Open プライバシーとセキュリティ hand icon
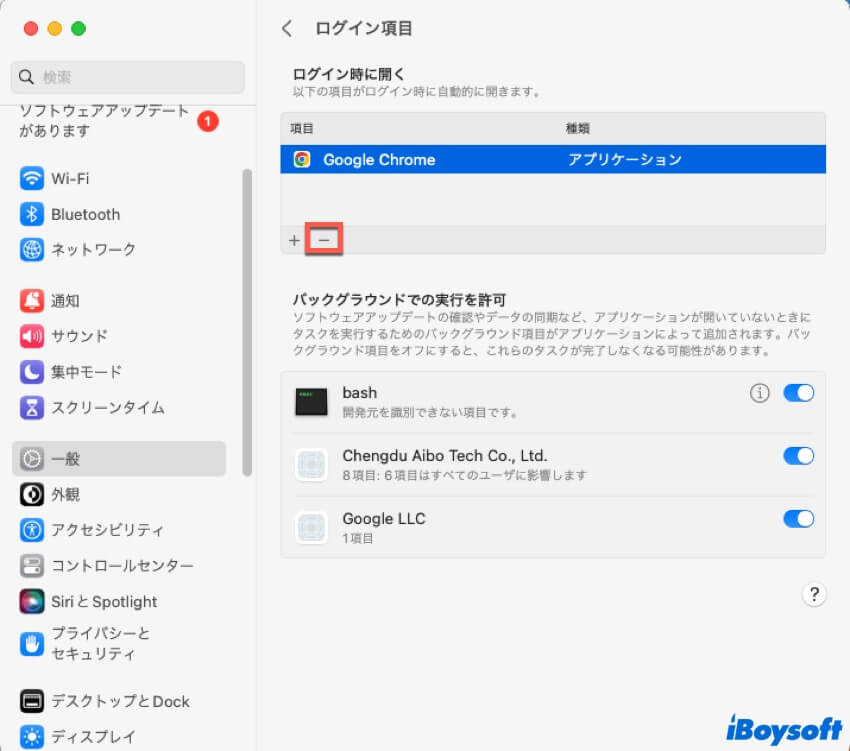 tap(31, 644)
